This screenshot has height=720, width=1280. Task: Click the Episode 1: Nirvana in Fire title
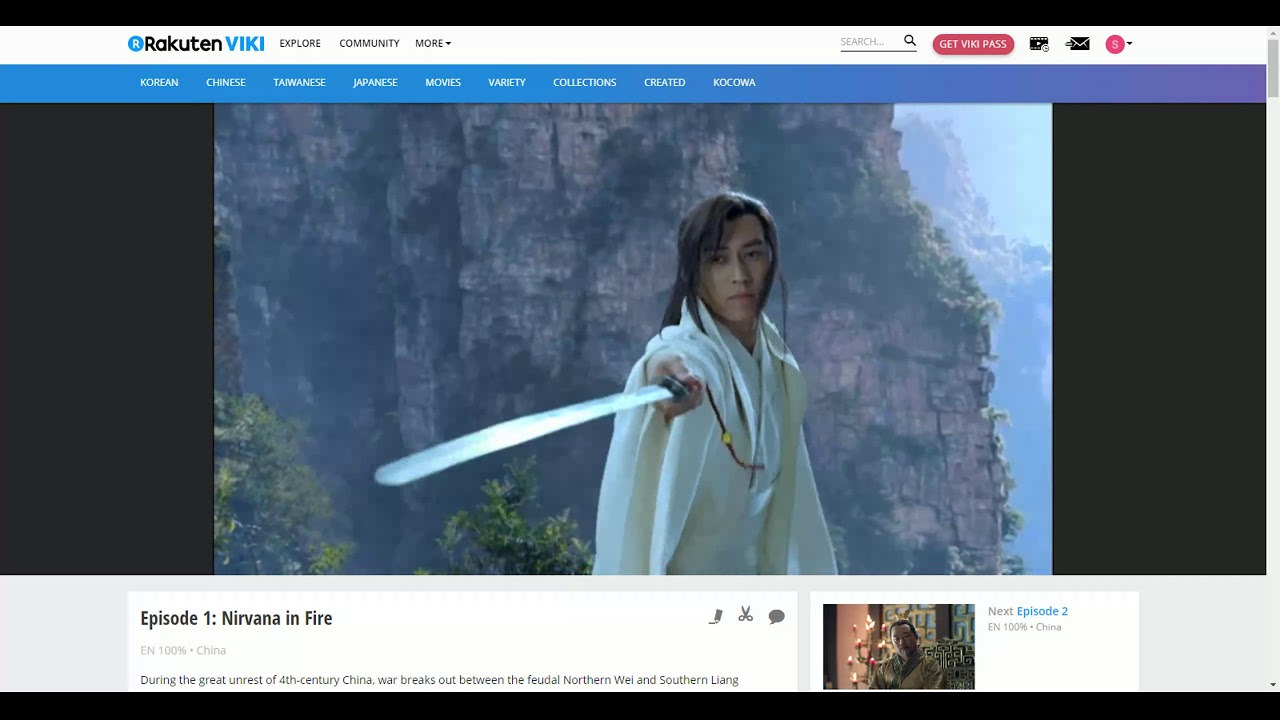pos(236,618)
